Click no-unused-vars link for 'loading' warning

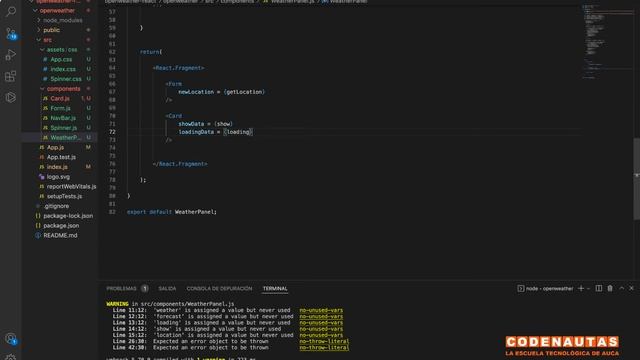pos(321,322)
